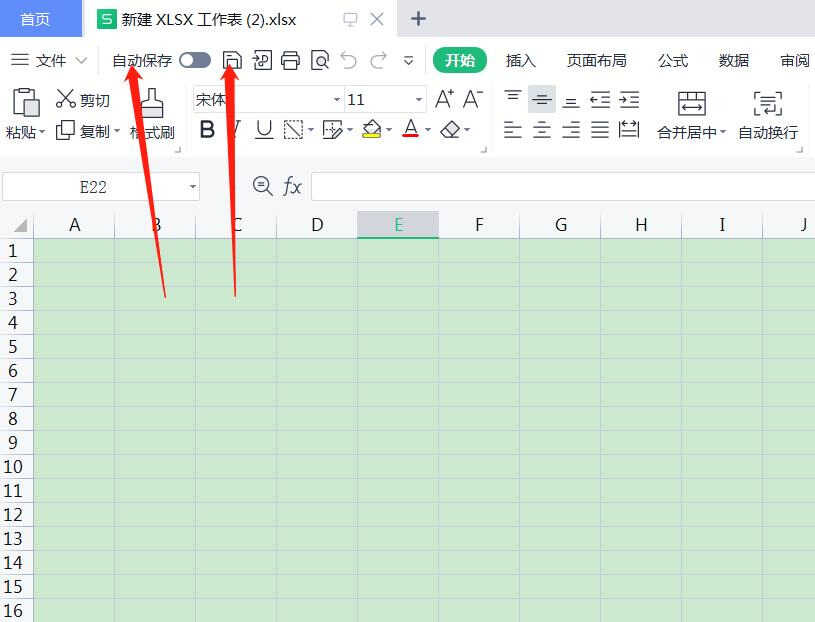Image resolution: width=815 pixels, height=622 pixels.
Task: Click the Select All corner triangle
Action: click(x=20, y=224)
